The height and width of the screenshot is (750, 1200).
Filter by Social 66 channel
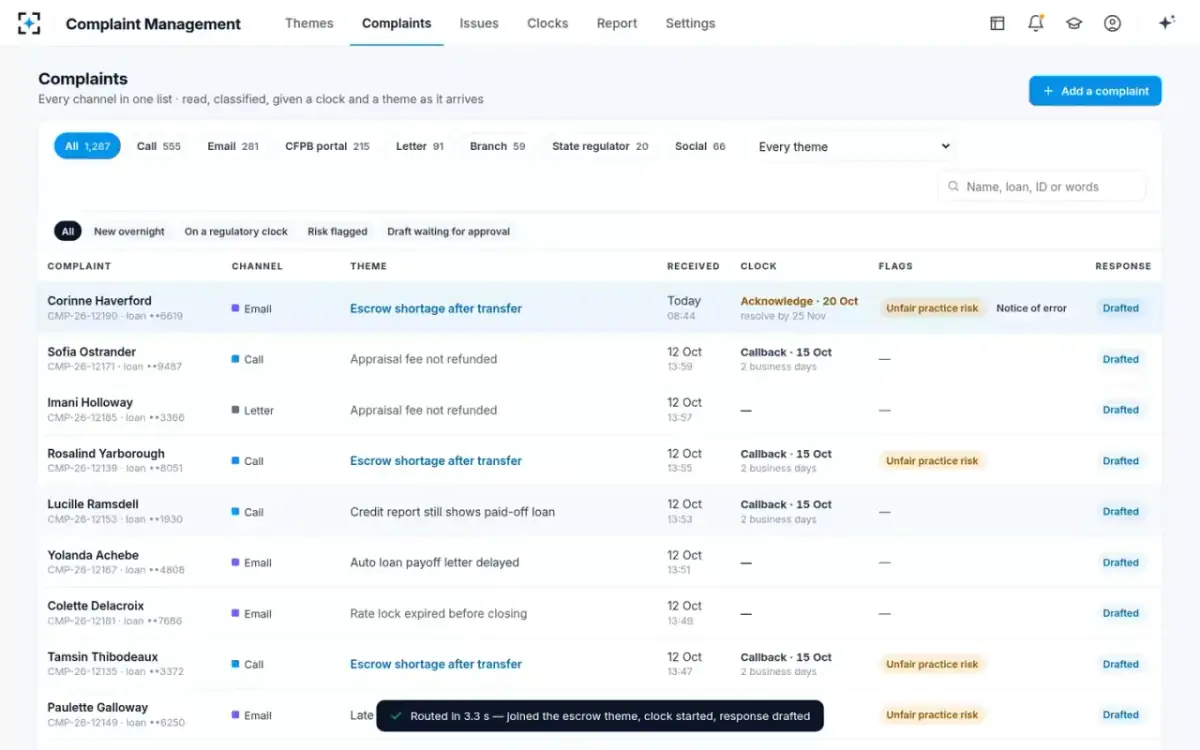click(x=700, y=146)
